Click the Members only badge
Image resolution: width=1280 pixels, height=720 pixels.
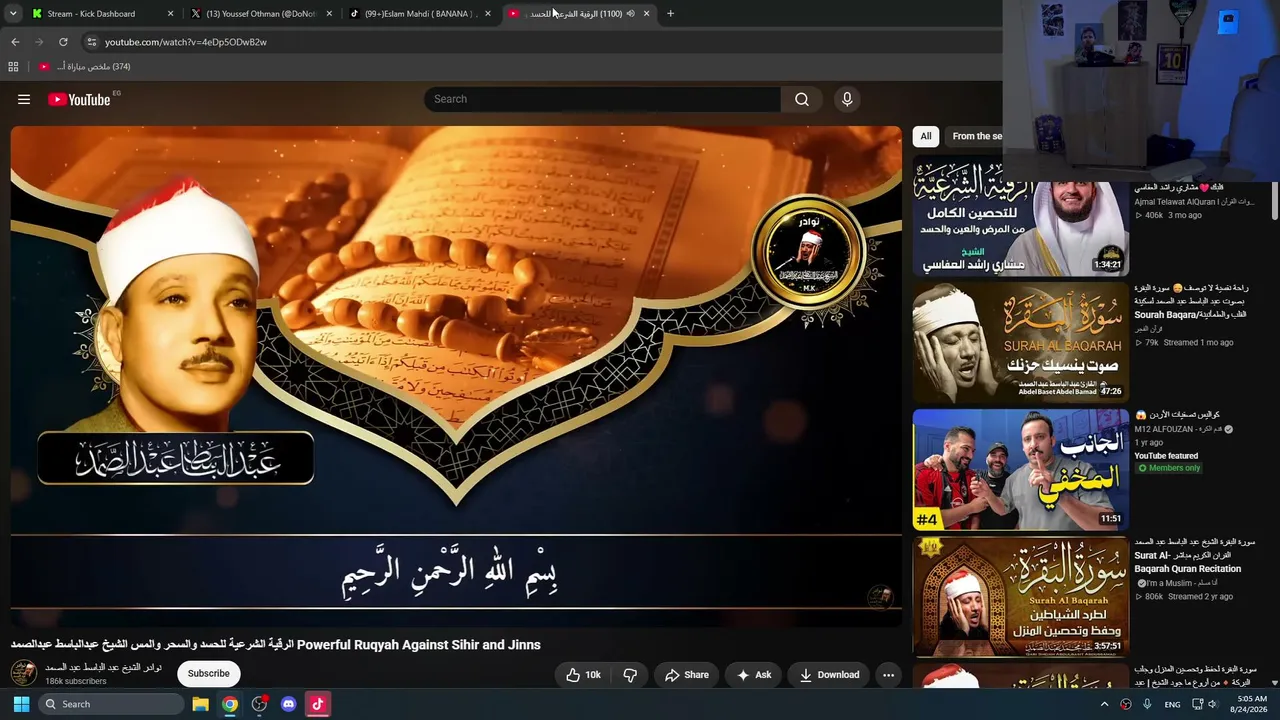(1168, 468)
